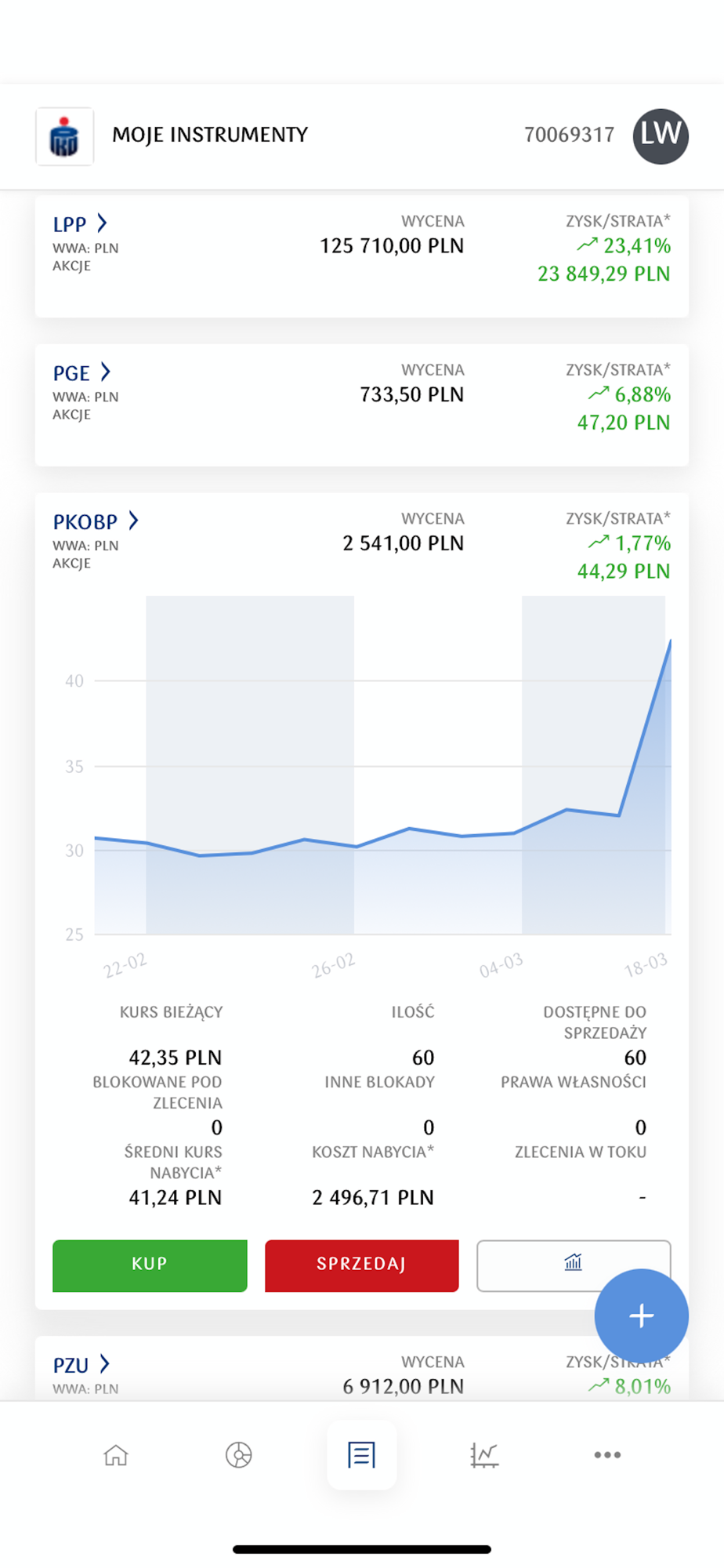Tap the 18-03 chart date label
The height and width of the screenshot is (1568, 724).
646,965
